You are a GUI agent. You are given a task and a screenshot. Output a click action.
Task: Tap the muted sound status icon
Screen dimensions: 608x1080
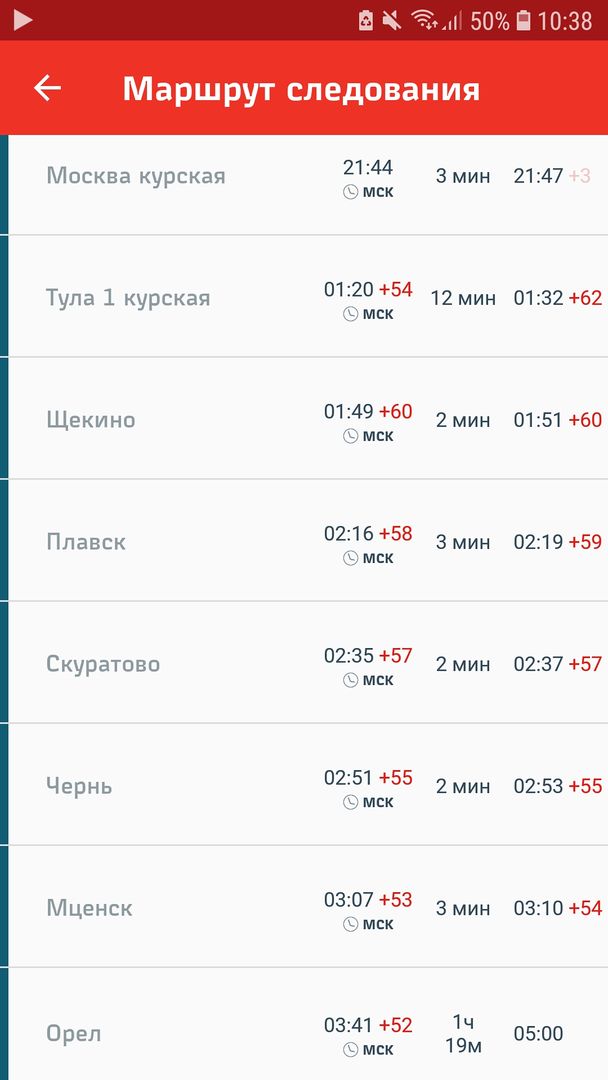[392, 20]
